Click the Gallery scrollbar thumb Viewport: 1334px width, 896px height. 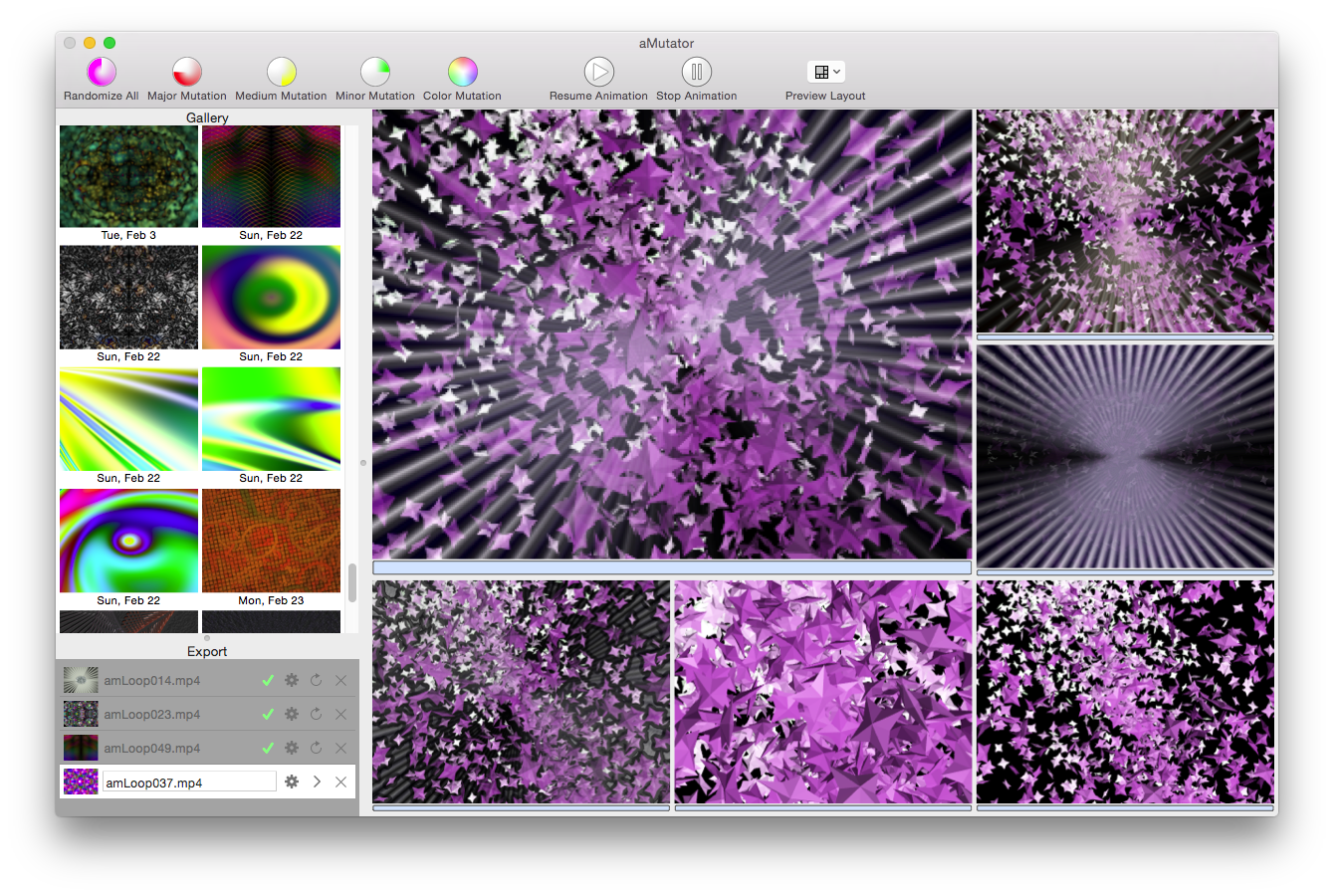351,582
